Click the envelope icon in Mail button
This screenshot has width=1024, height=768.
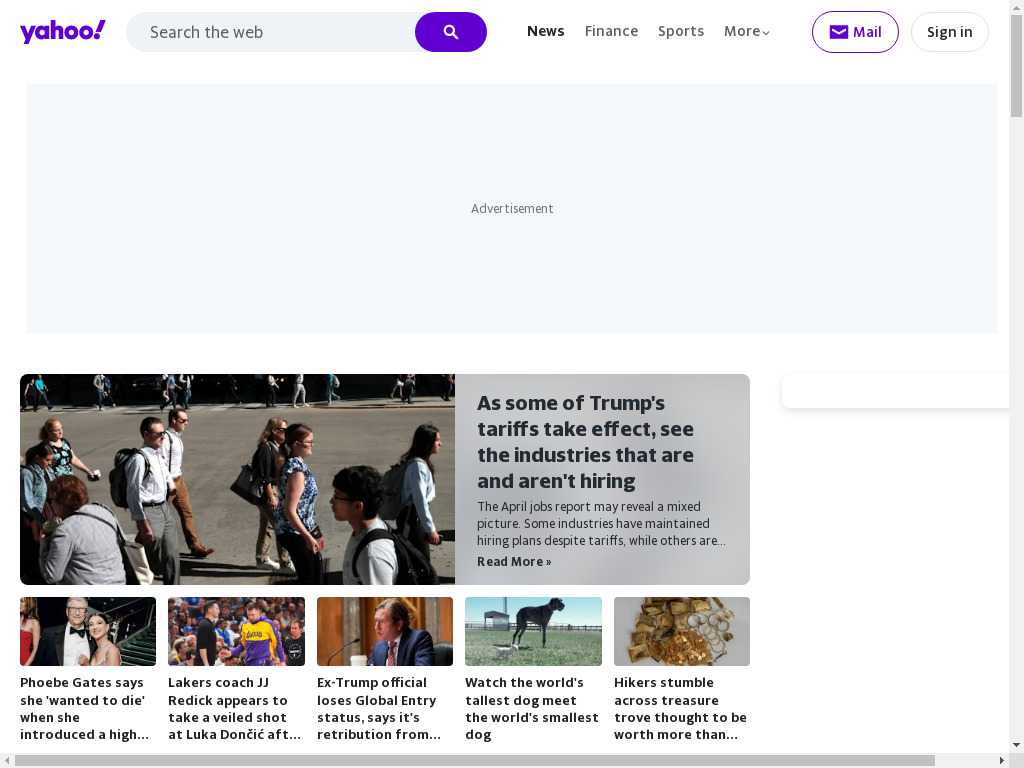tap(839, 32)
